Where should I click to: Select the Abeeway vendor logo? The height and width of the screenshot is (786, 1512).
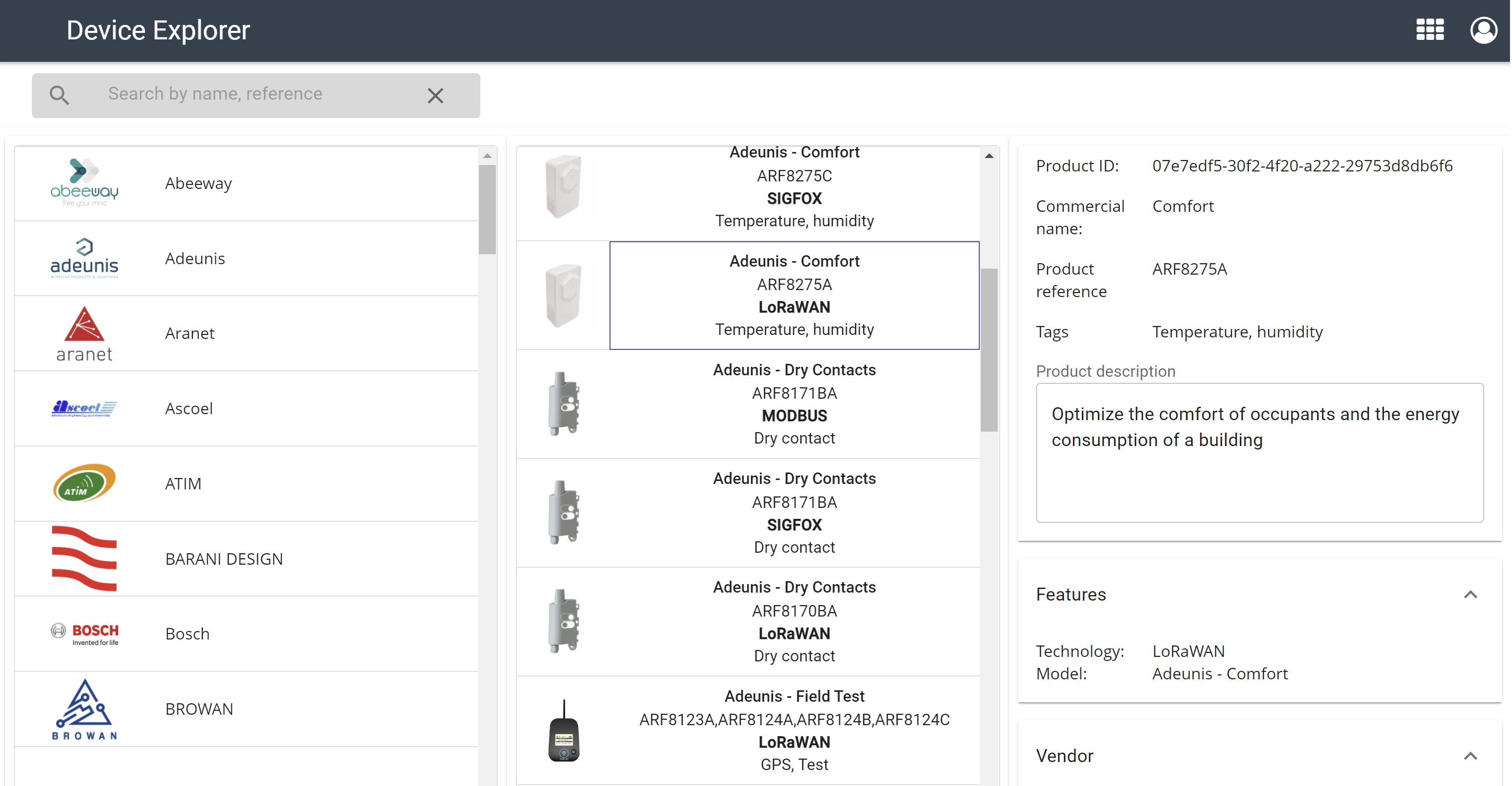coord(84,182)
